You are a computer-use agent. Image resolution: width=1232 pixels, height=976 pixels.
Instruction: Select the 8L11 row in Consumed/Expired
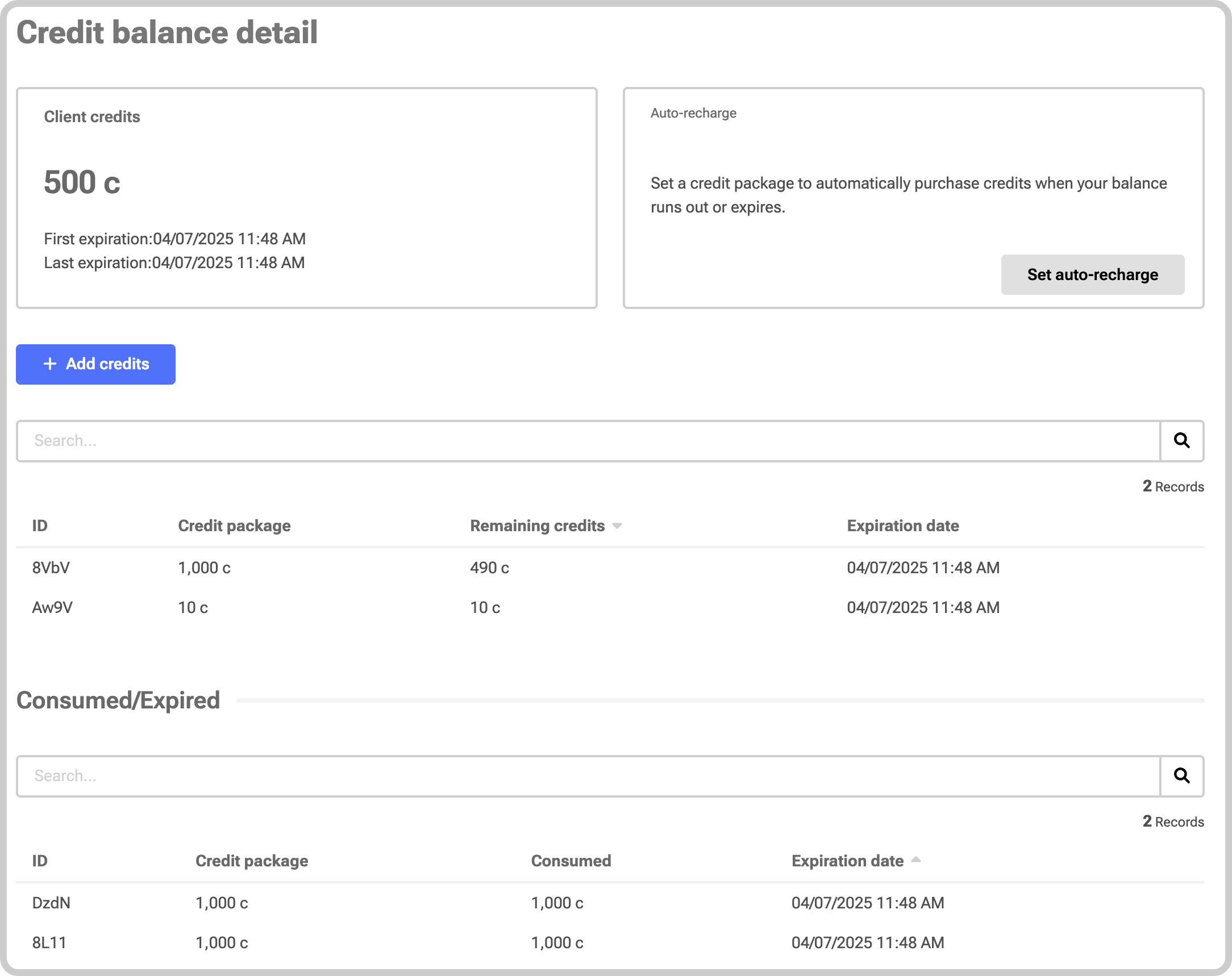point(610,942)
